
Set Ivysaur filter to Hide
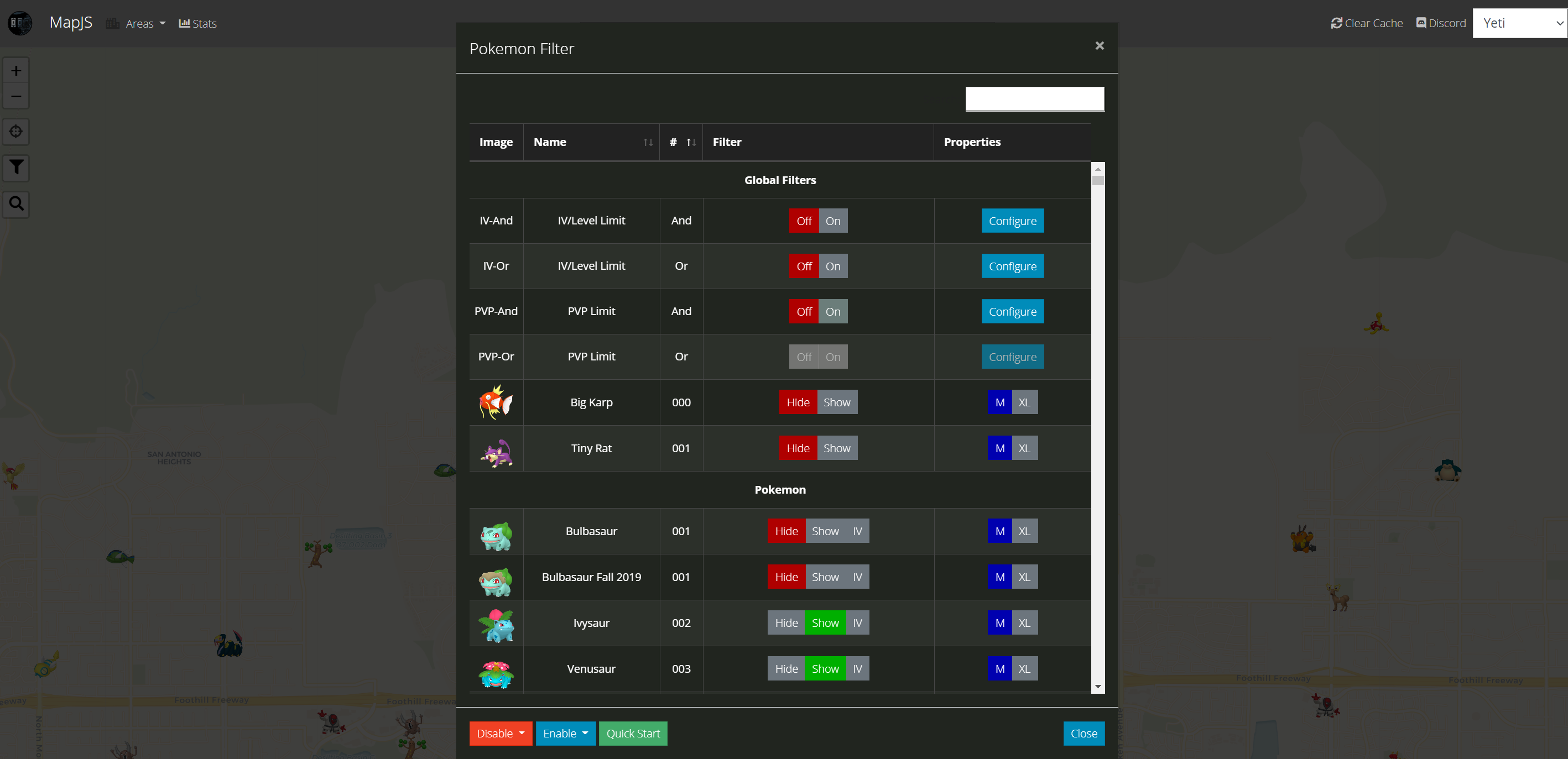[786, 623]
